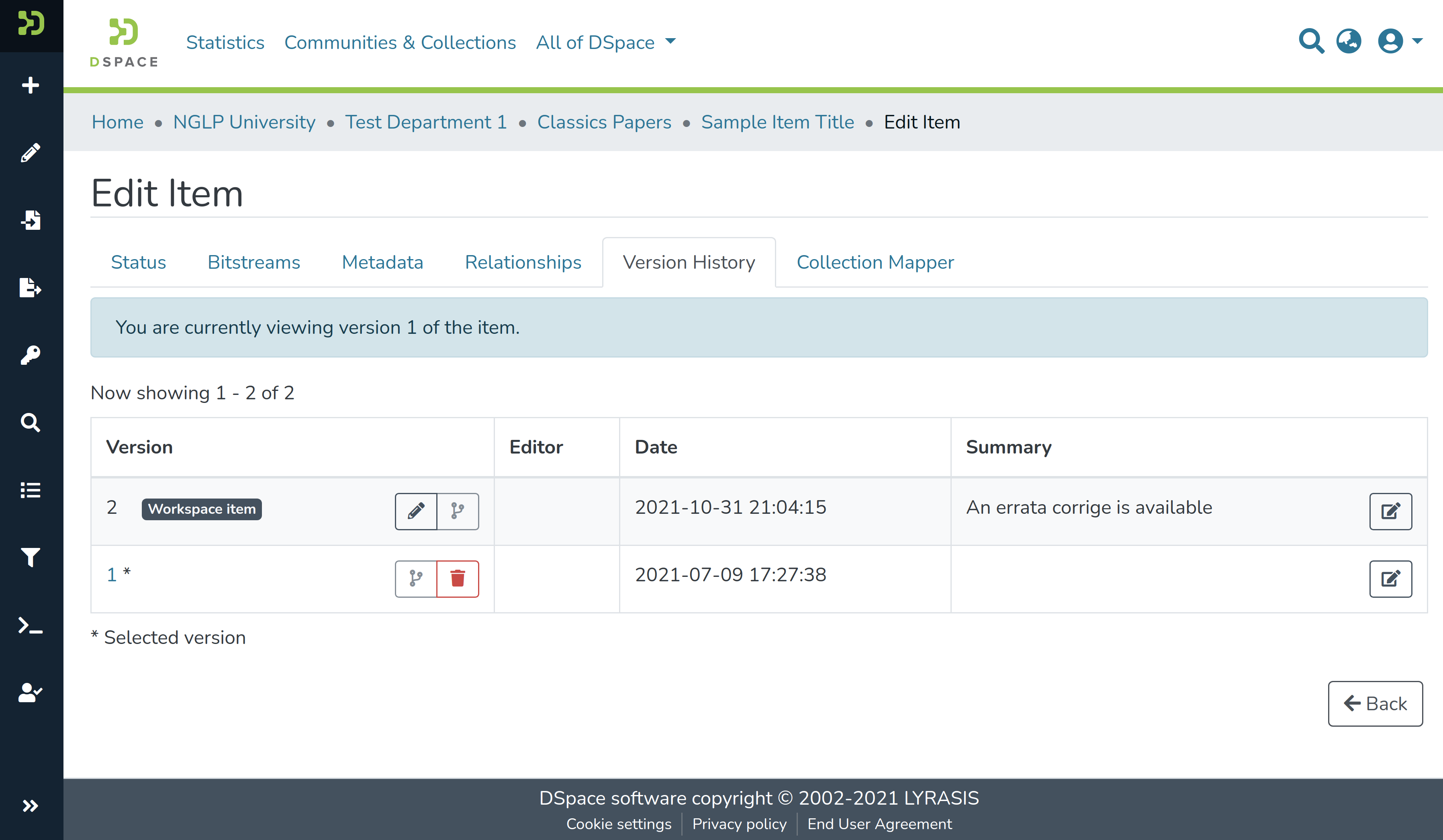Open the sidebar New plus menu
This screenshot has width=1443, height=840.
coord(31,85)
